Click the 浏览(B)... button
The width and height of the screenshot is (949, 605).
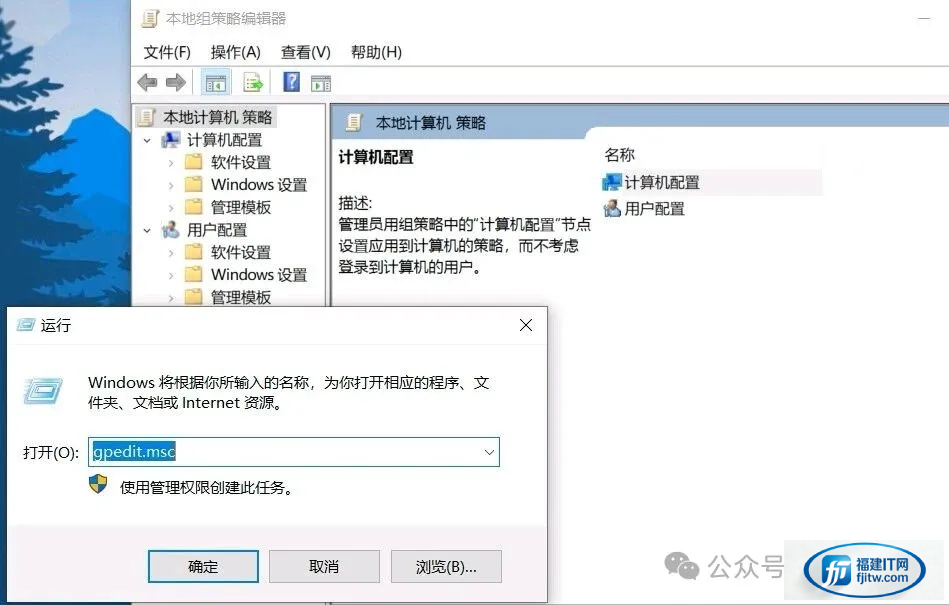446,566
